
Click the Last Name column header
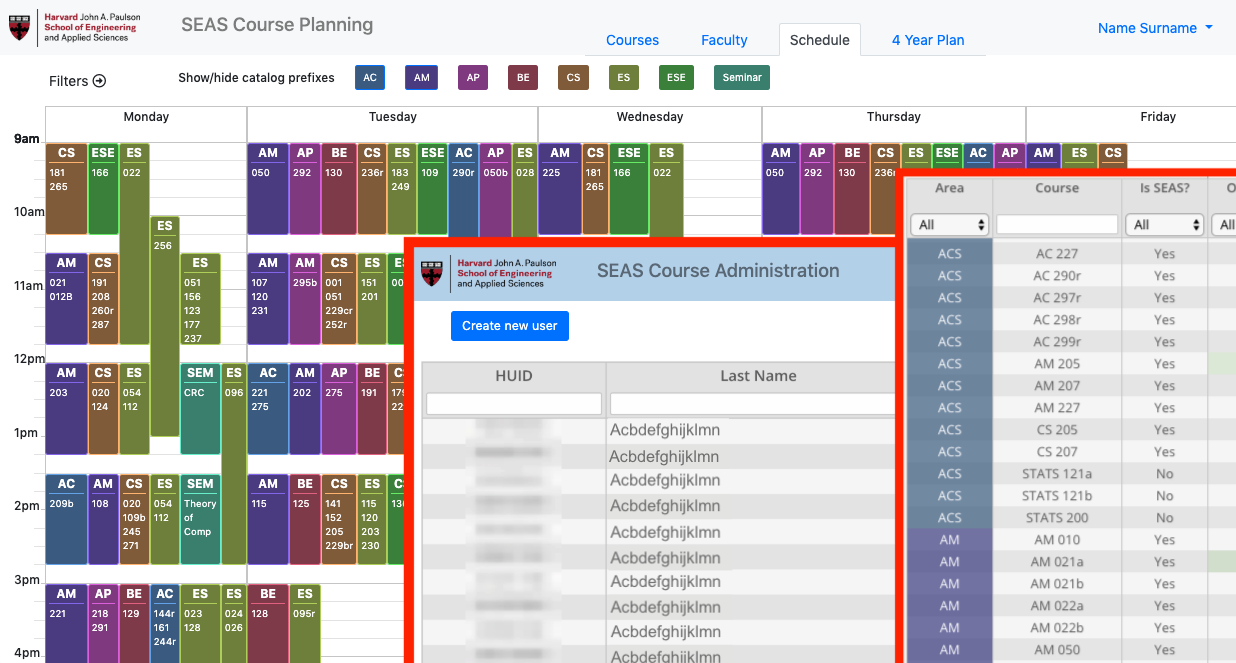(x=758, y=376)
